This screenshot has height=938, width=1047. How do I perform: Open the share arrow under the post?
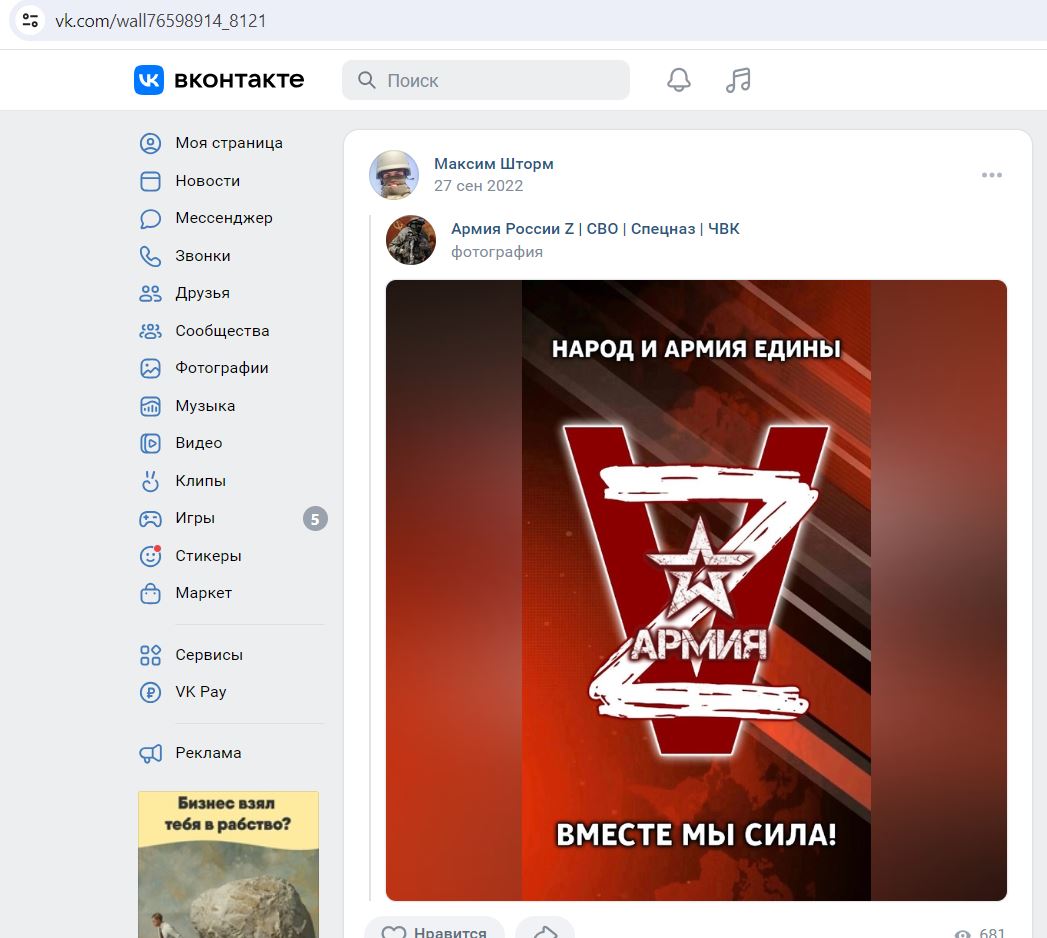click(x=545, y=931)
